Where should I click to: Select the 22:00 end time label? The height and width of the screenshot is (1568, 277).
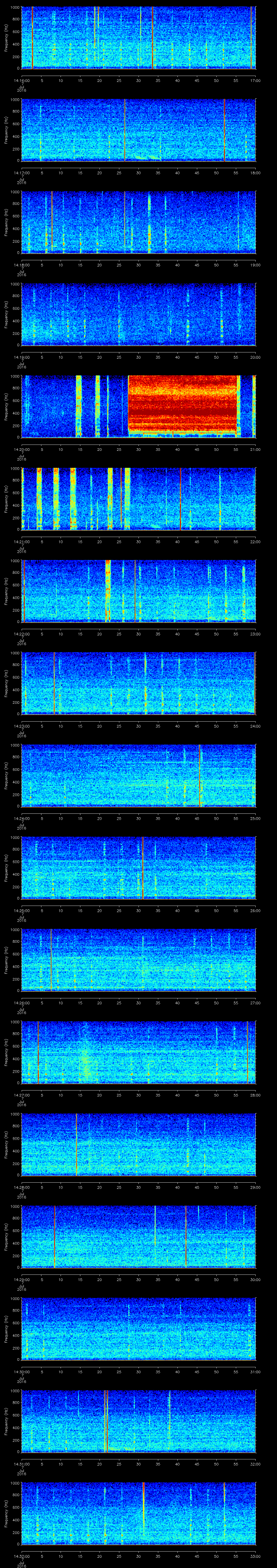[255, 542]
